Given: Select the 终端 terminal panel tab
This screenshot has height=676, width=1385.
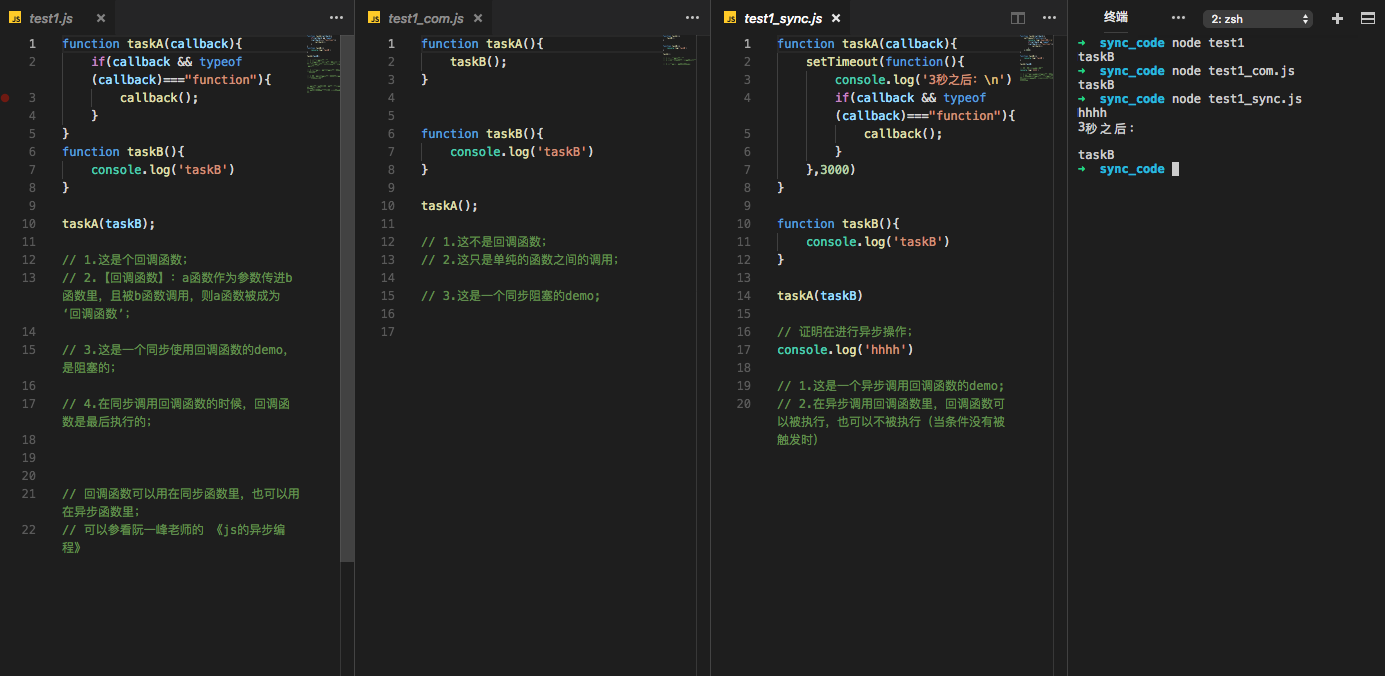Looking at the screenshot, I should point(1116,17).
